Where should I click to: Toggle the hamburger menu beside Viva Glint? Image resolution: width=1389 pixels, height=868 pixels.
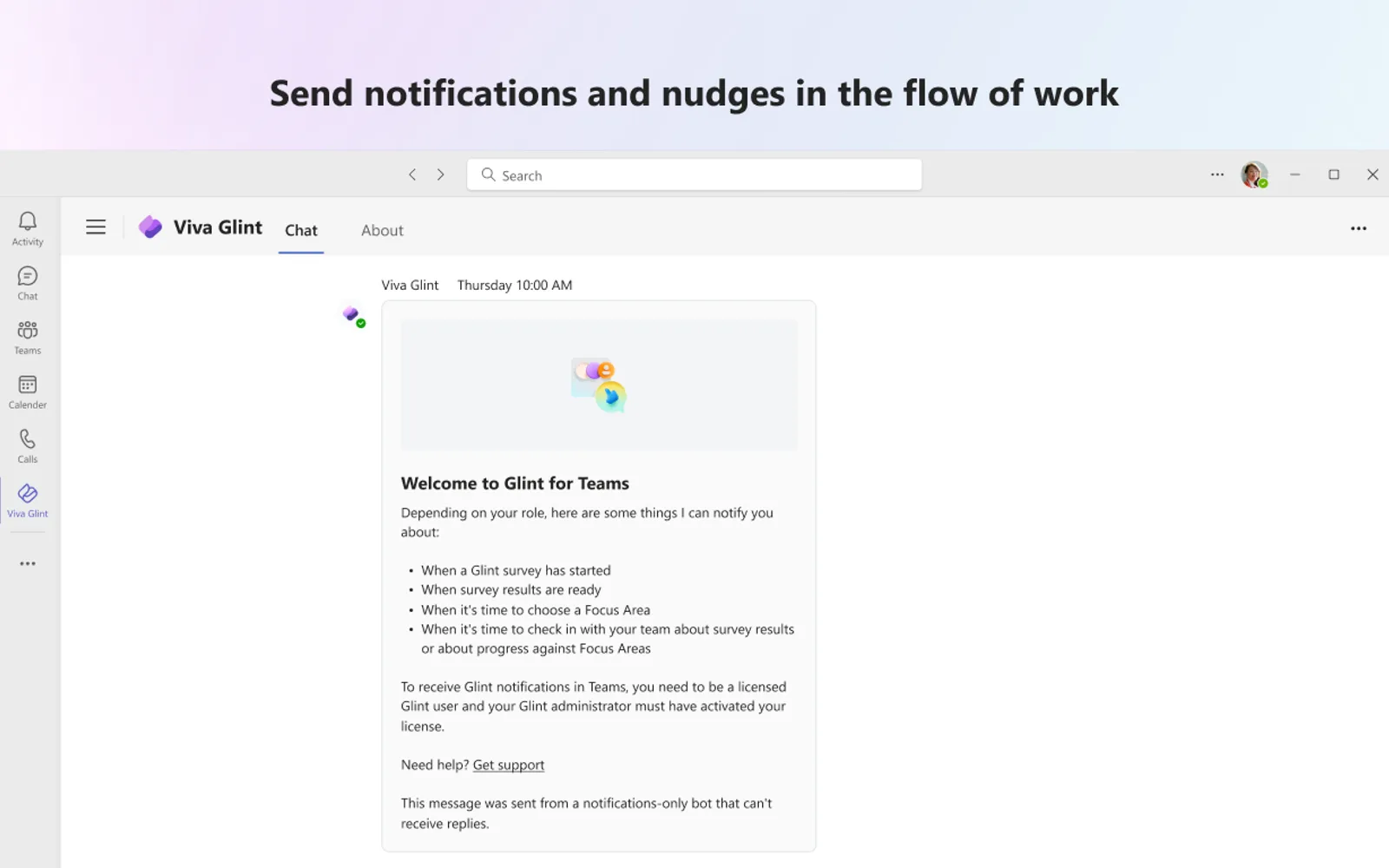[95, 227]
